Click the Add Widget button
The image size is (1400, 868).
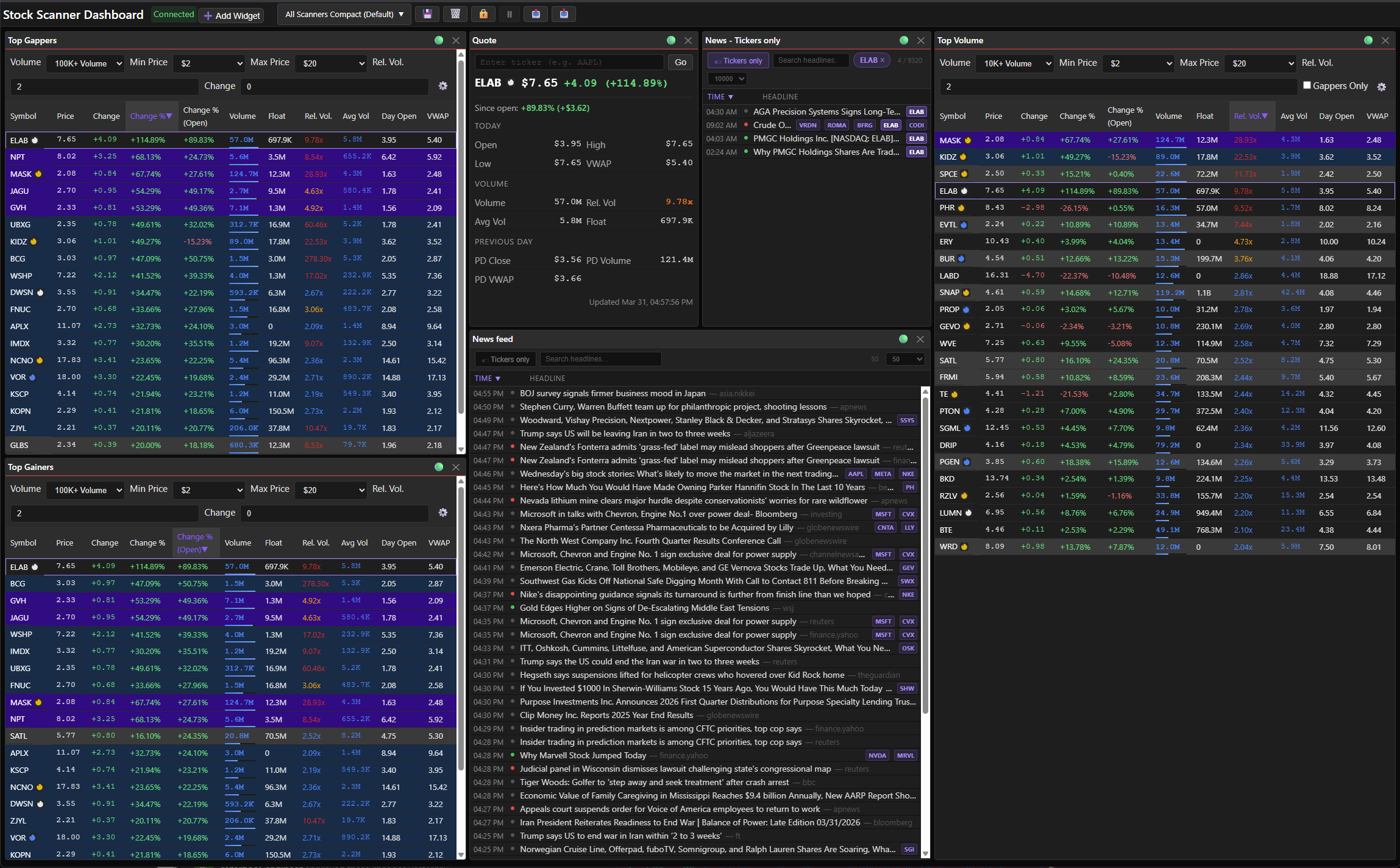point(231,15)
